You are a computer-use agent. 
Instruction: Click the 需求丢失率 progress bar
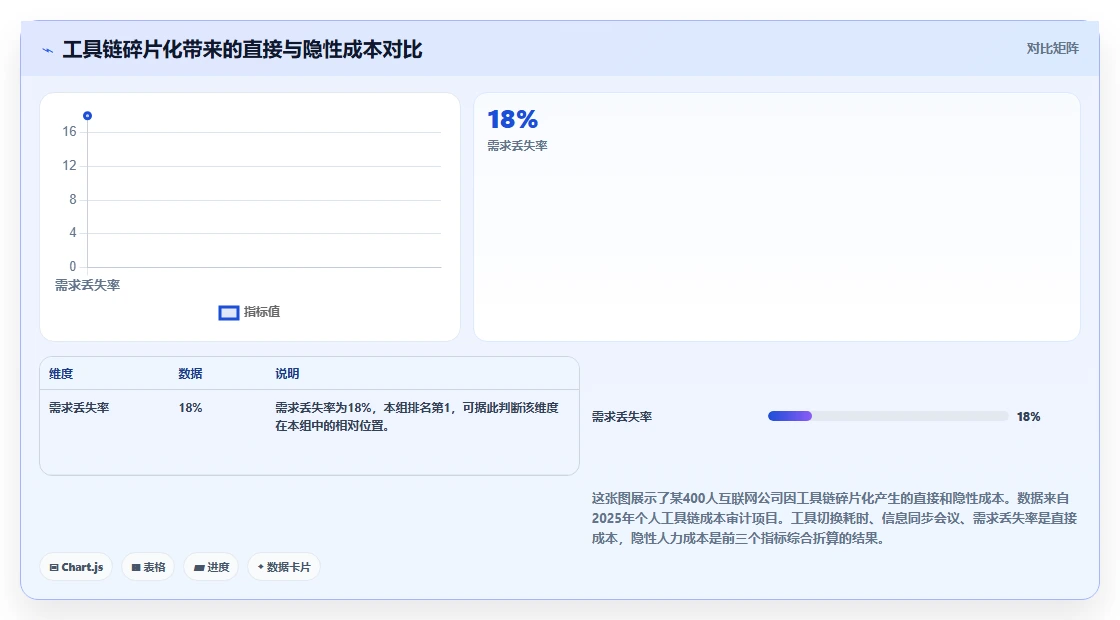tap(887, 416)
